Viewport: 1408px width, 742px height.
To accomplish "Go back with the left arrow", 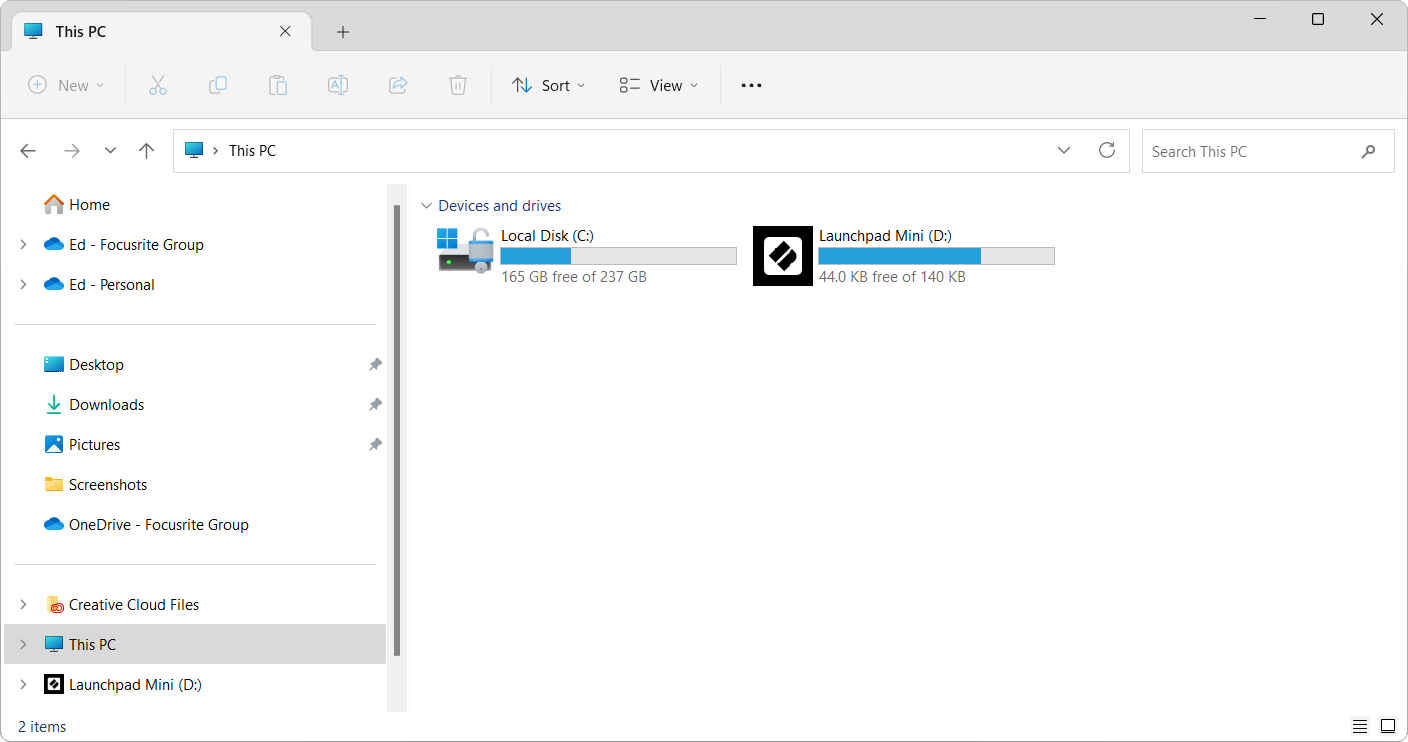I will (28, 151).
